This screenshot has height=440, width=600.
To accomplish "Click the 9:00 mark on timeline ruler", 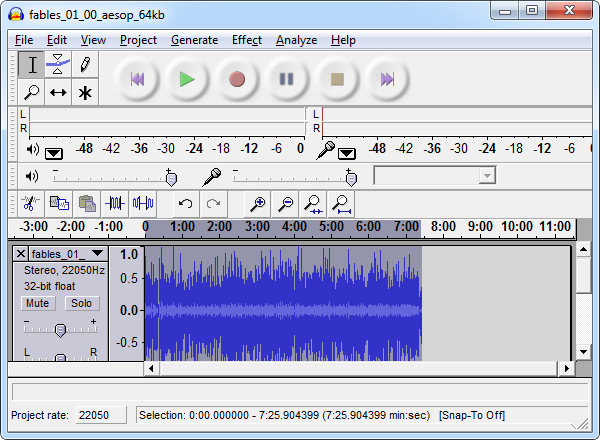I will (480, 227).
